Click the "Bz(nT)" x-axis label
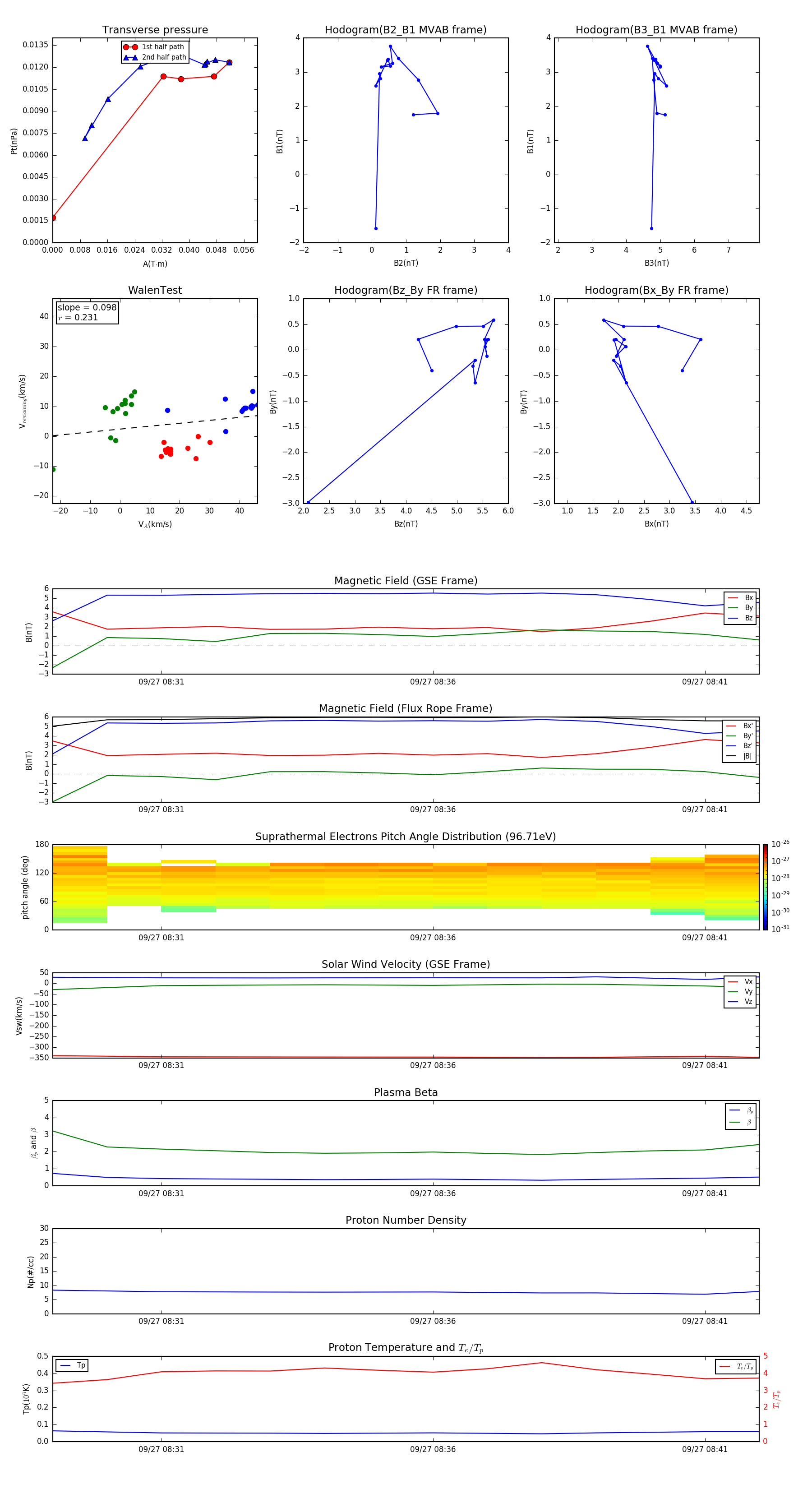The image size is (812, 1489). (406, 524)
